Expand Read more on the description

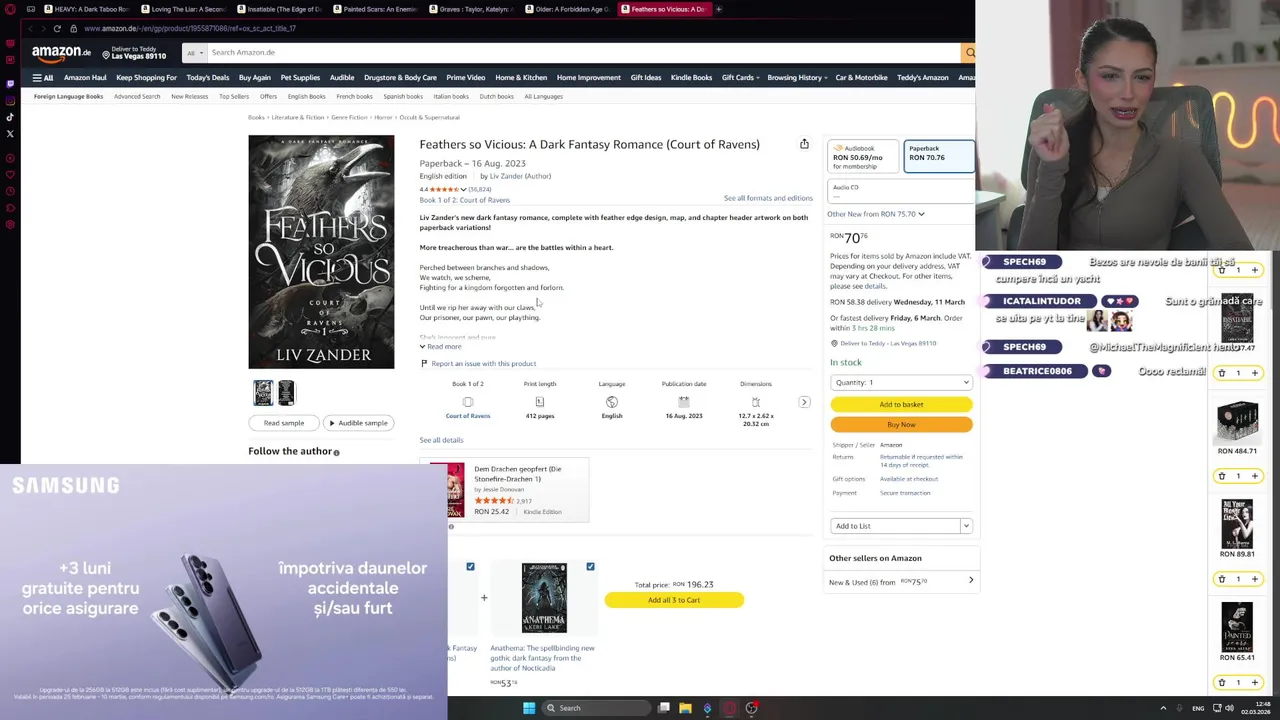(440, 347)
